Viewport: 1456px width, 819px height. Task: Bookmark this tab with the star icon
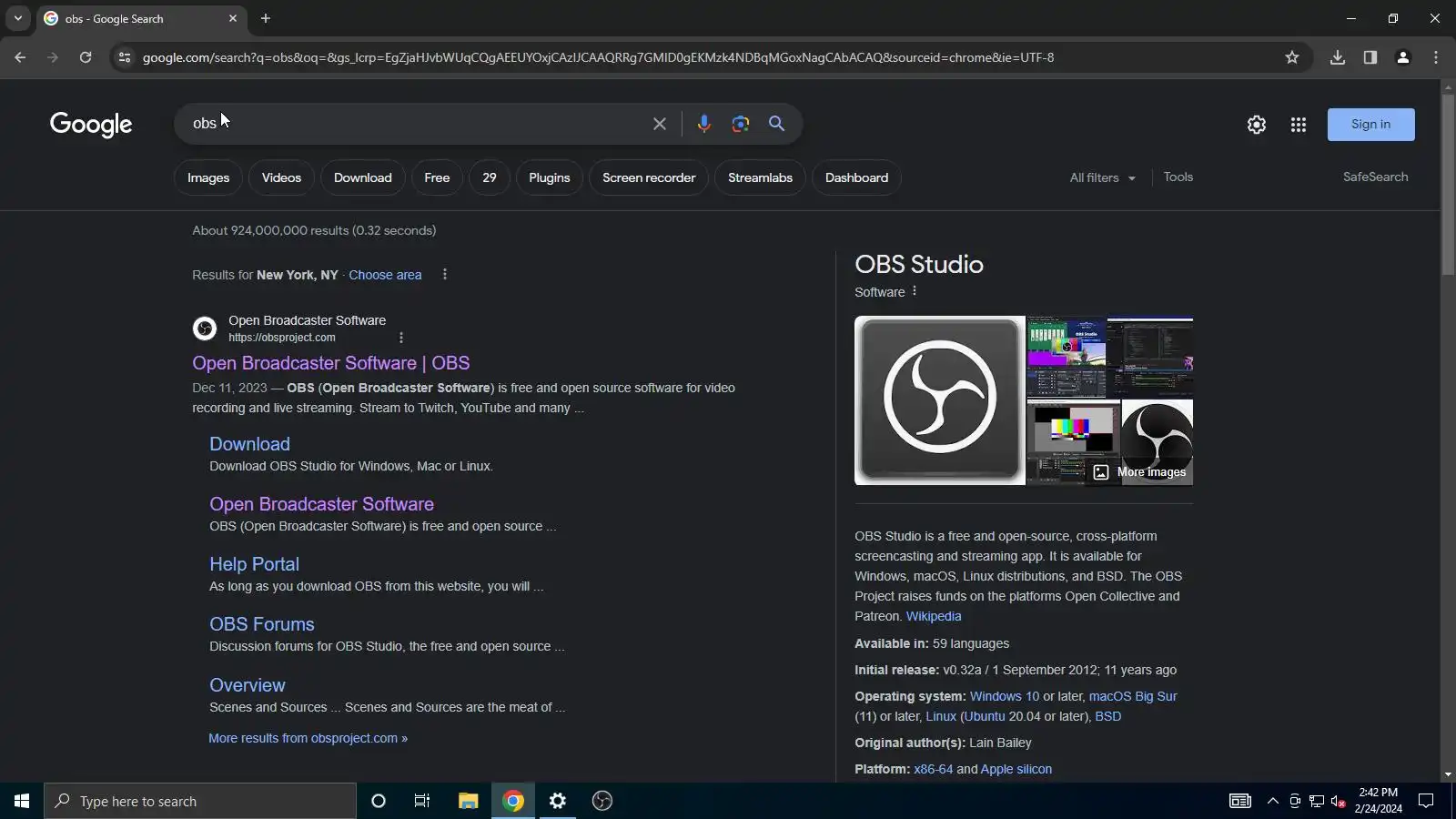[x=1292, y=57]
